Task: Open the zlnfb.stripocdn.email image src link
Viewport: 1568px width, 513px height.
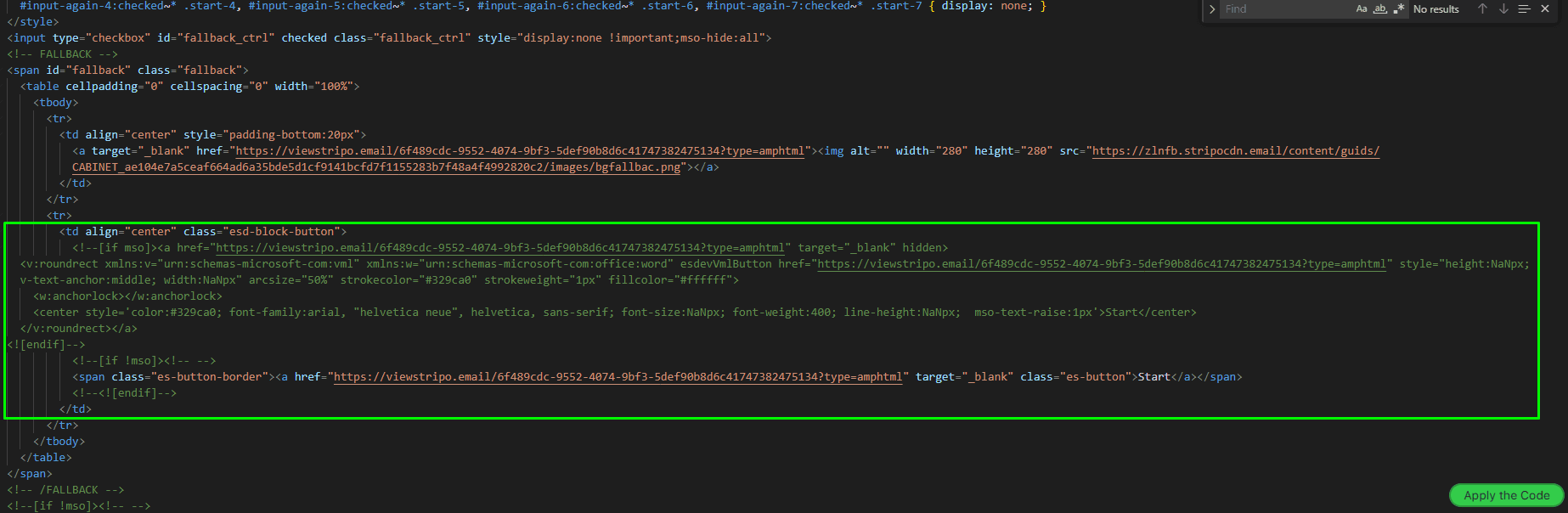Action: (x=1235, y=151)
